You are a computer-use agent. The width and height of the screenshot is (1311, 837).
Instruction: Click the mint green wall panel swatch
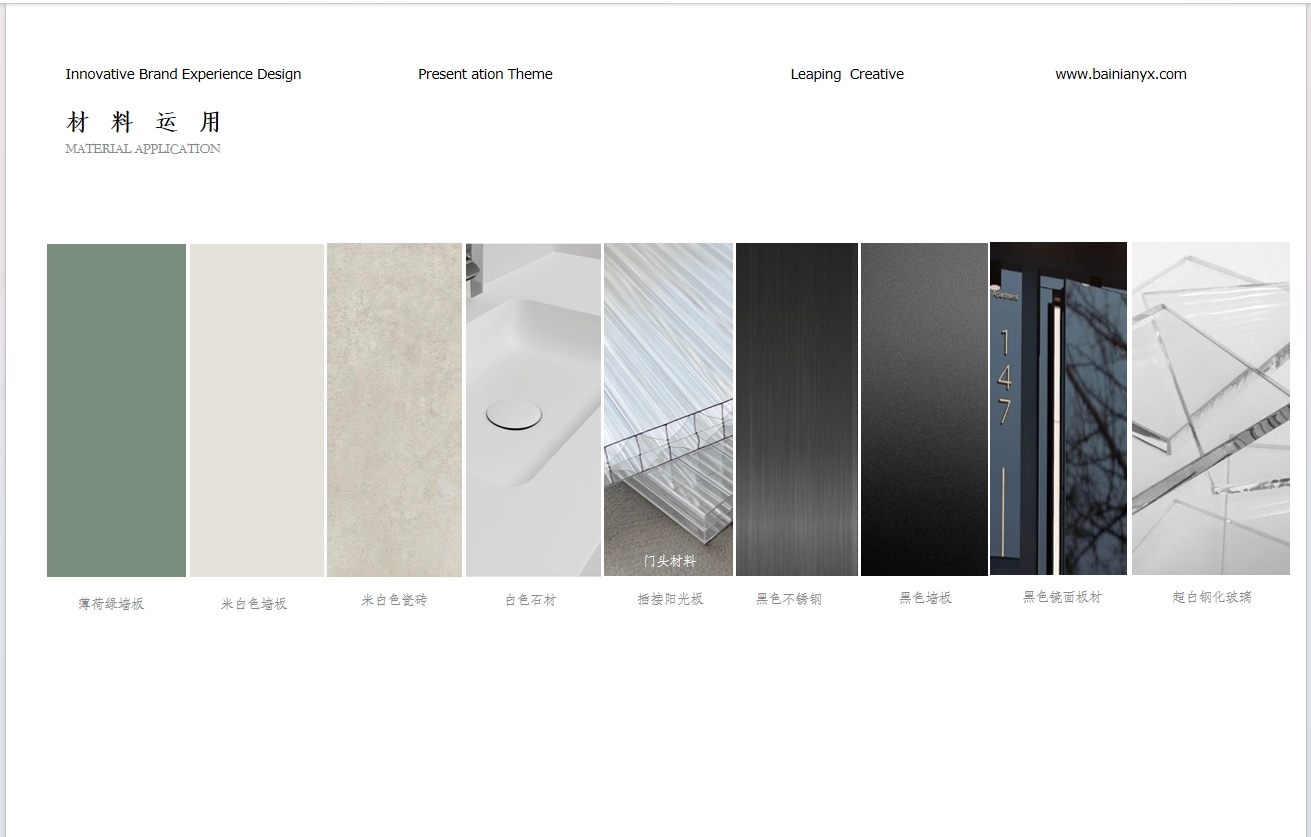[x=116, y=410]
